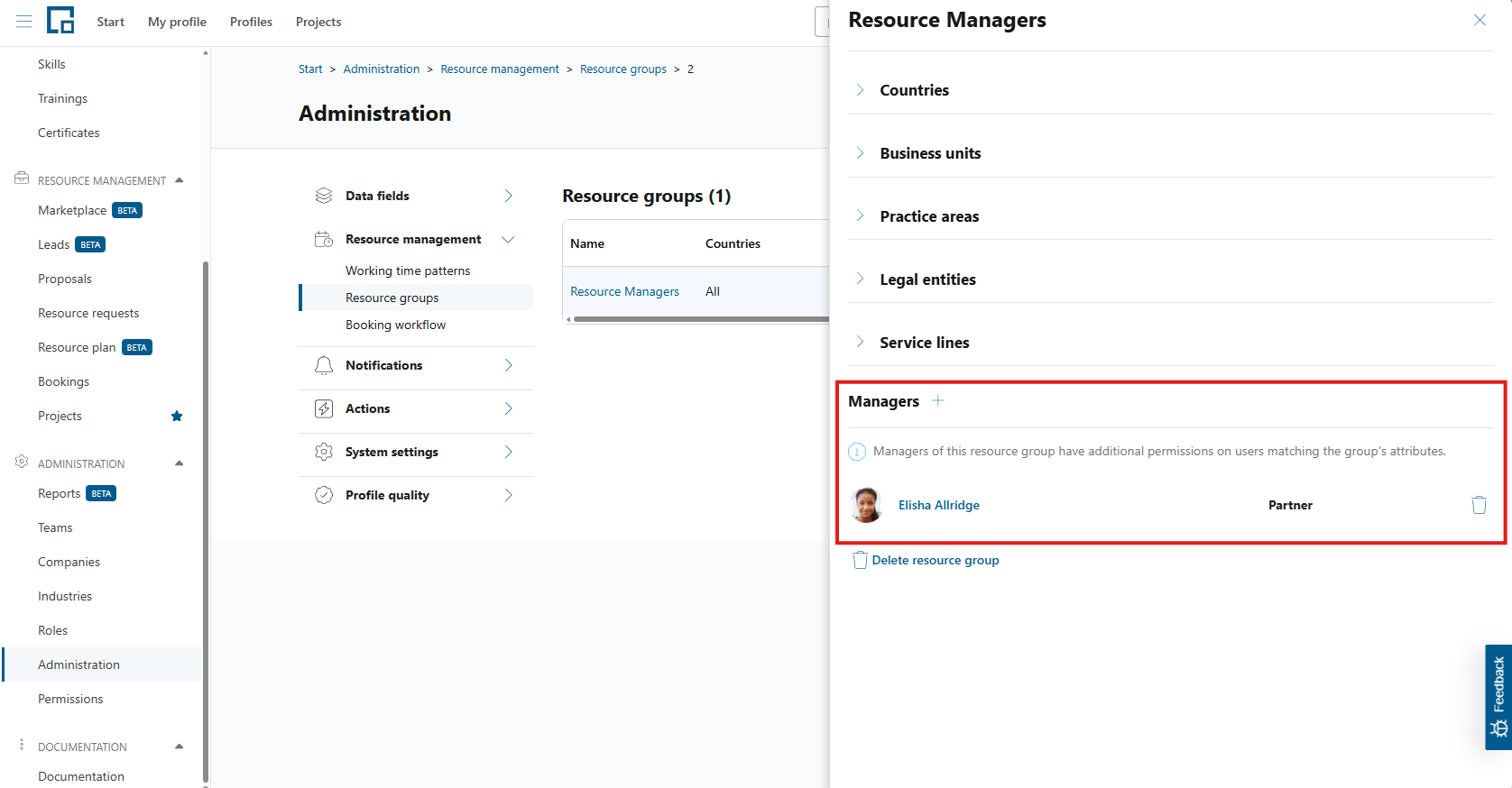
Task: Open Permissions in the sidebar
Action: [70, 699]
